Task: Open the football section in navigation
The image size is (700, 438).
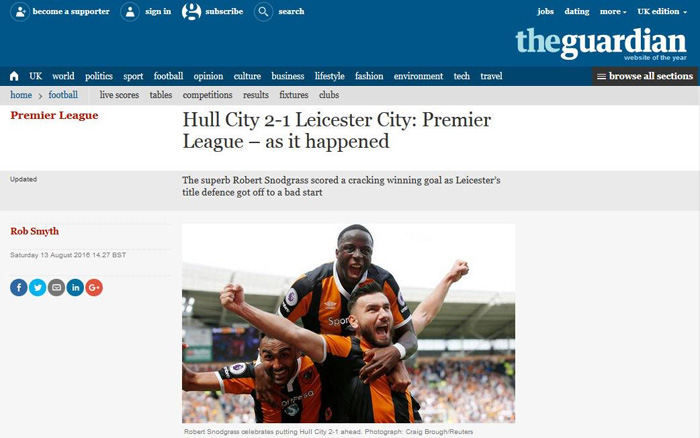Action: (x=168, y=76)
